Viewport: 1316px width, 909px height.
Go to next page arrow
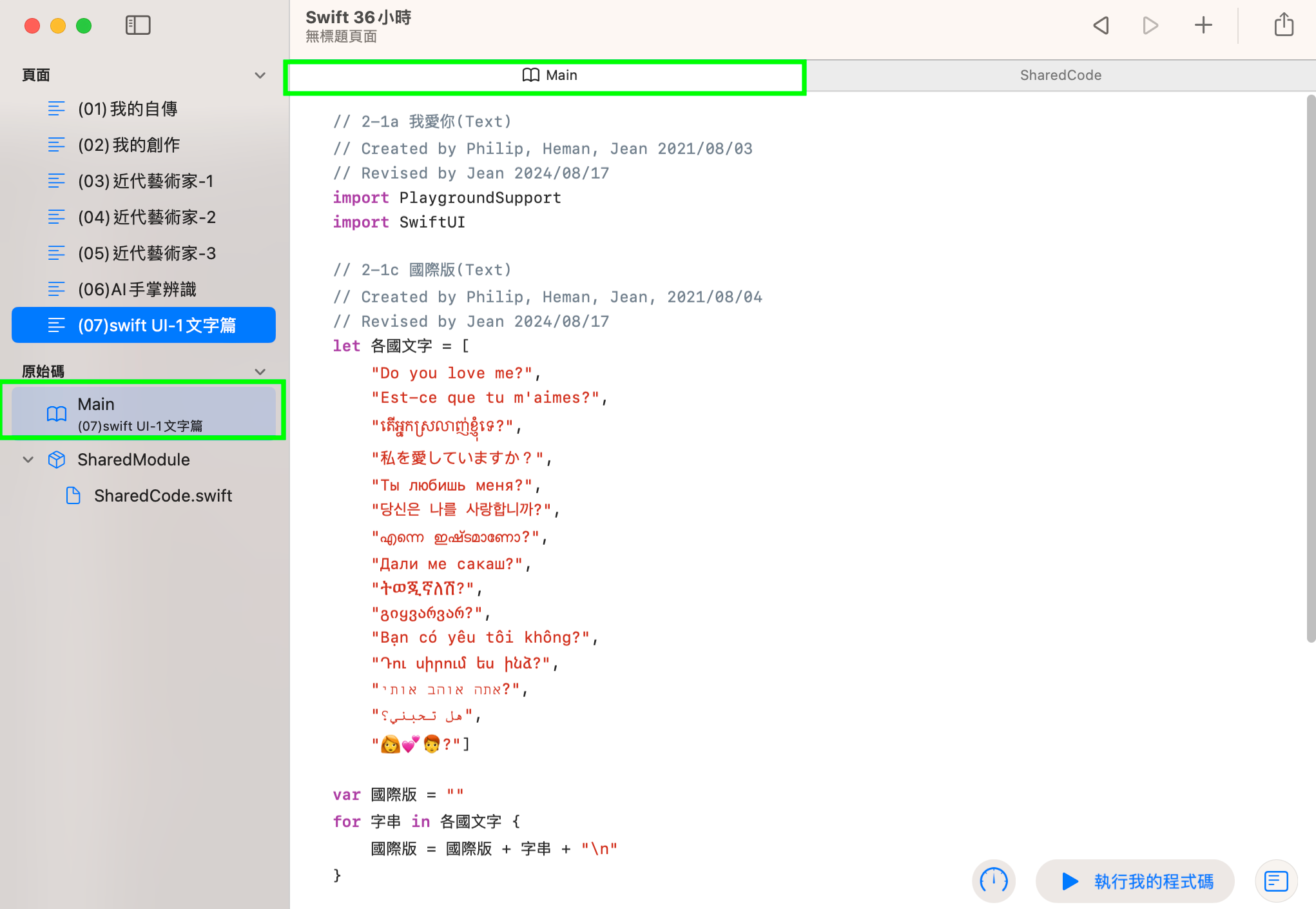[x=1150, y=26]
